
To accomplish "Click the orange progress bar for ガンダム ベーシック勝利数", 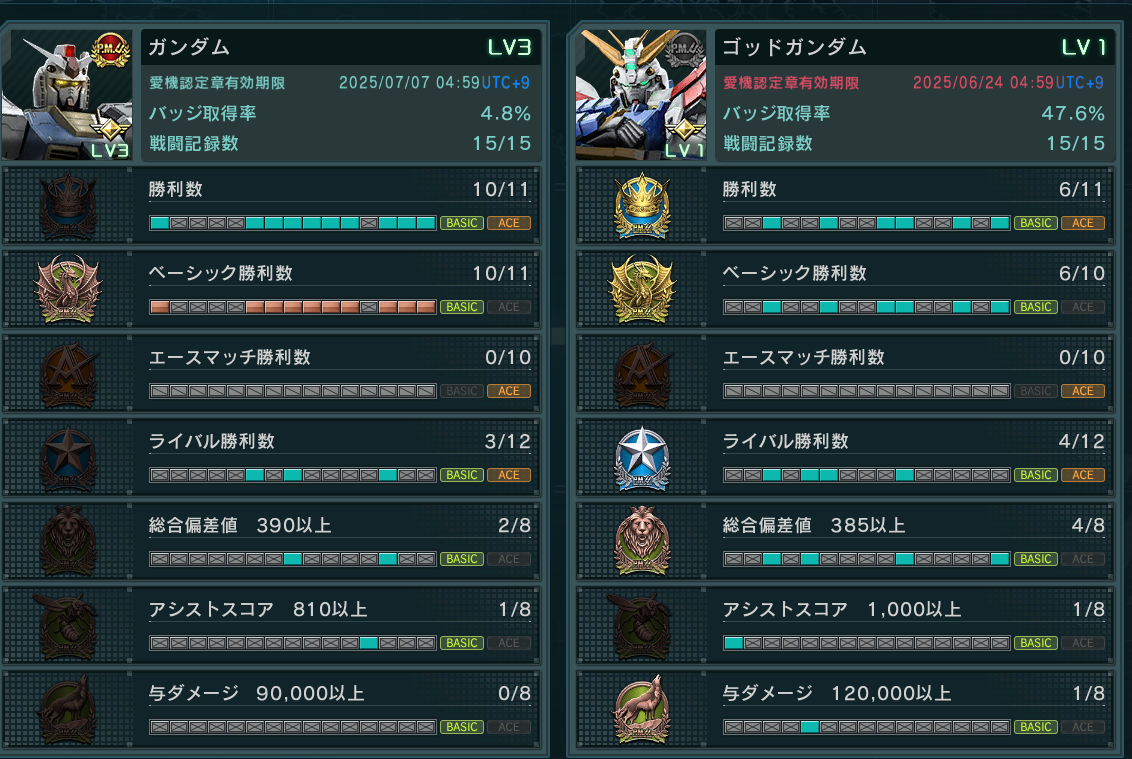I will (292, 307).
